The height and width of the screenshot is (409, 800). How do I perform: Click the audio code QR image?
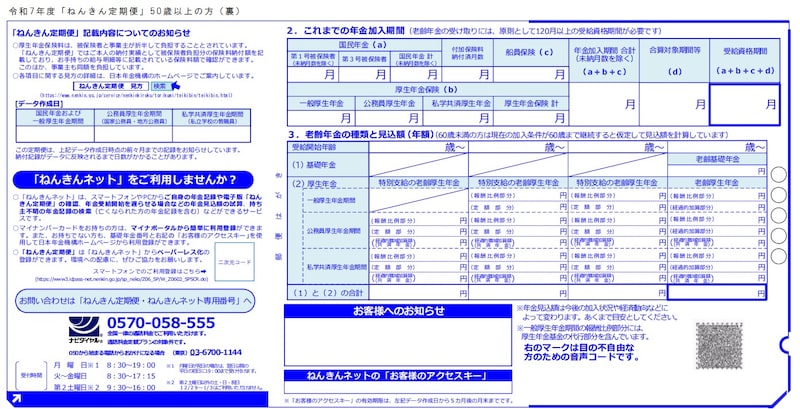click(x=718, y=346)
